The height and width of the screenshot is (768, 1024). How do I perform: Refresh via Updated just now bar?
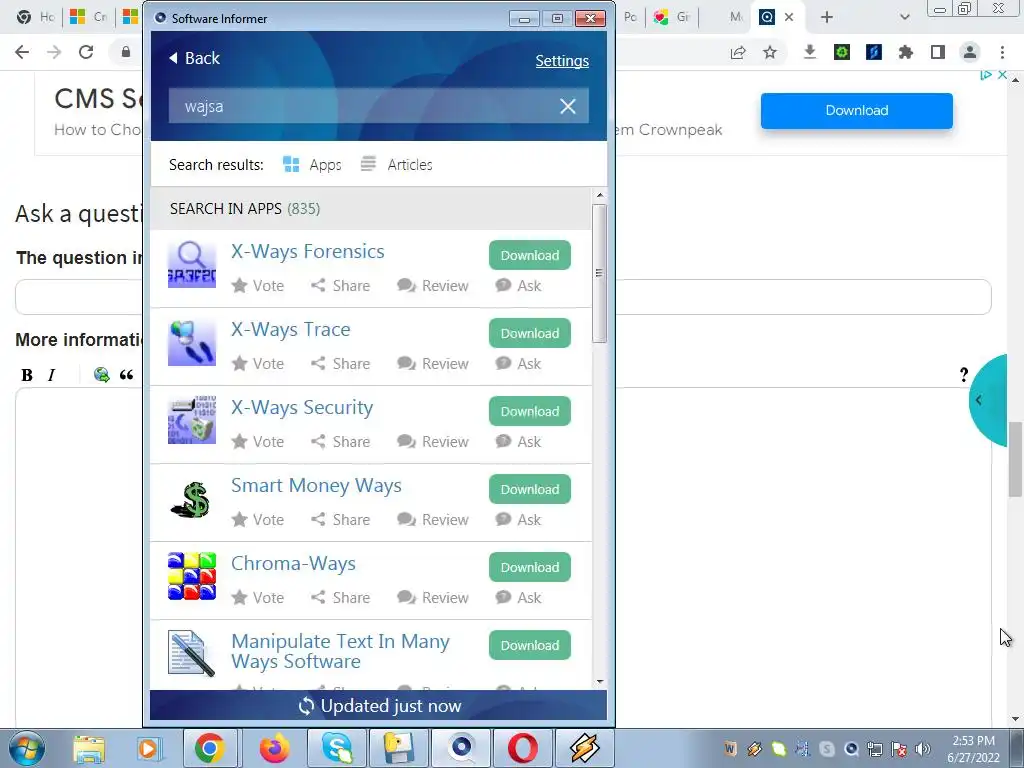tap(379, 706)
